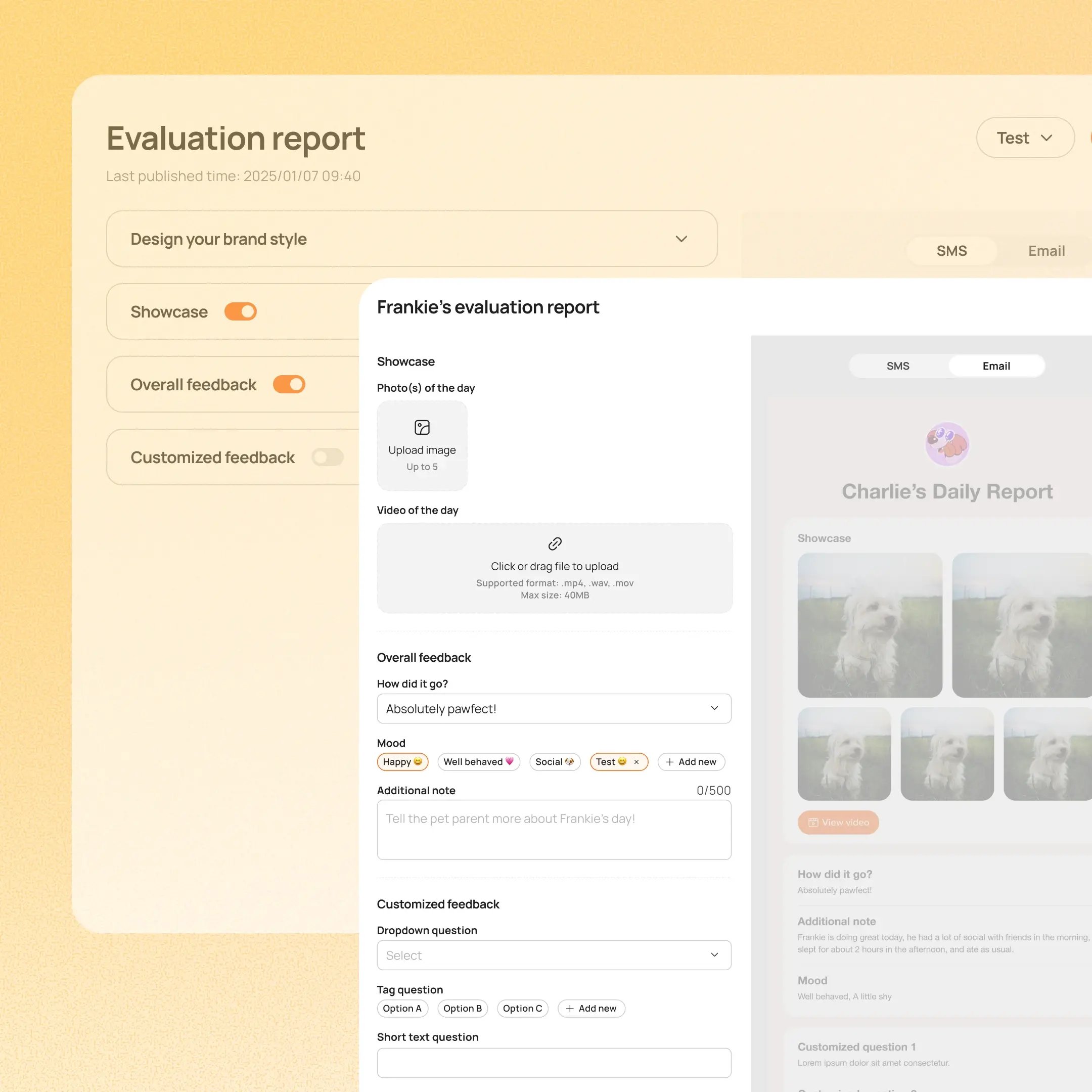Image resolution: width=1092 pixels, height=1092 pixels.
Task: Open the first large dog photo in Showcase preview
Action: click(870, 625)
